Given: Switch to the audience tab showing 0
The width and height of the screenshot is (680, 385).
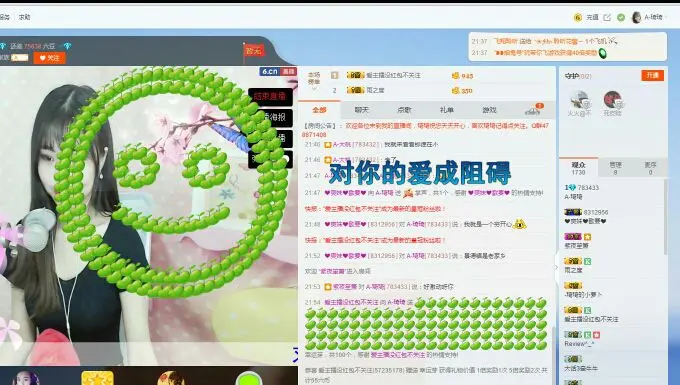Looking at the screenshot, I should click(x=650, y=168).
